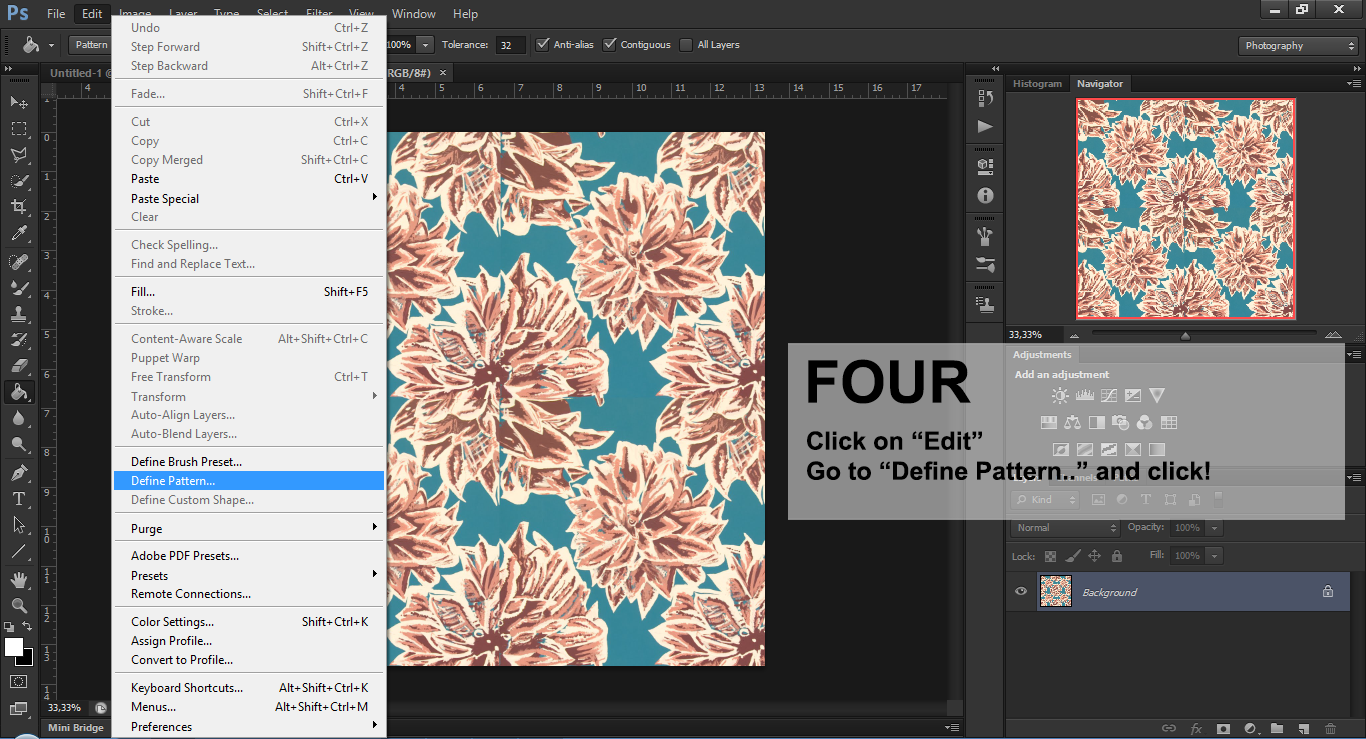Hide the Background layer with eye icon
1366x739 pixels.
[x=1021, y=591]
